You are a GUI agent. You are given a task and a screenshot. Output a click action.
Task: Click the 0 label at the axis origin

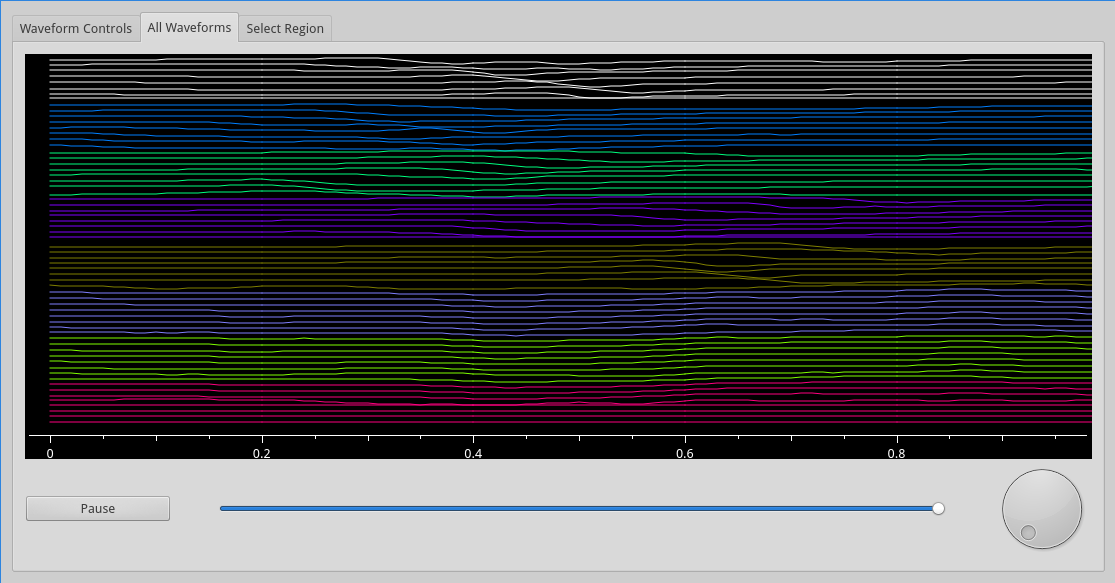(50, 453)
